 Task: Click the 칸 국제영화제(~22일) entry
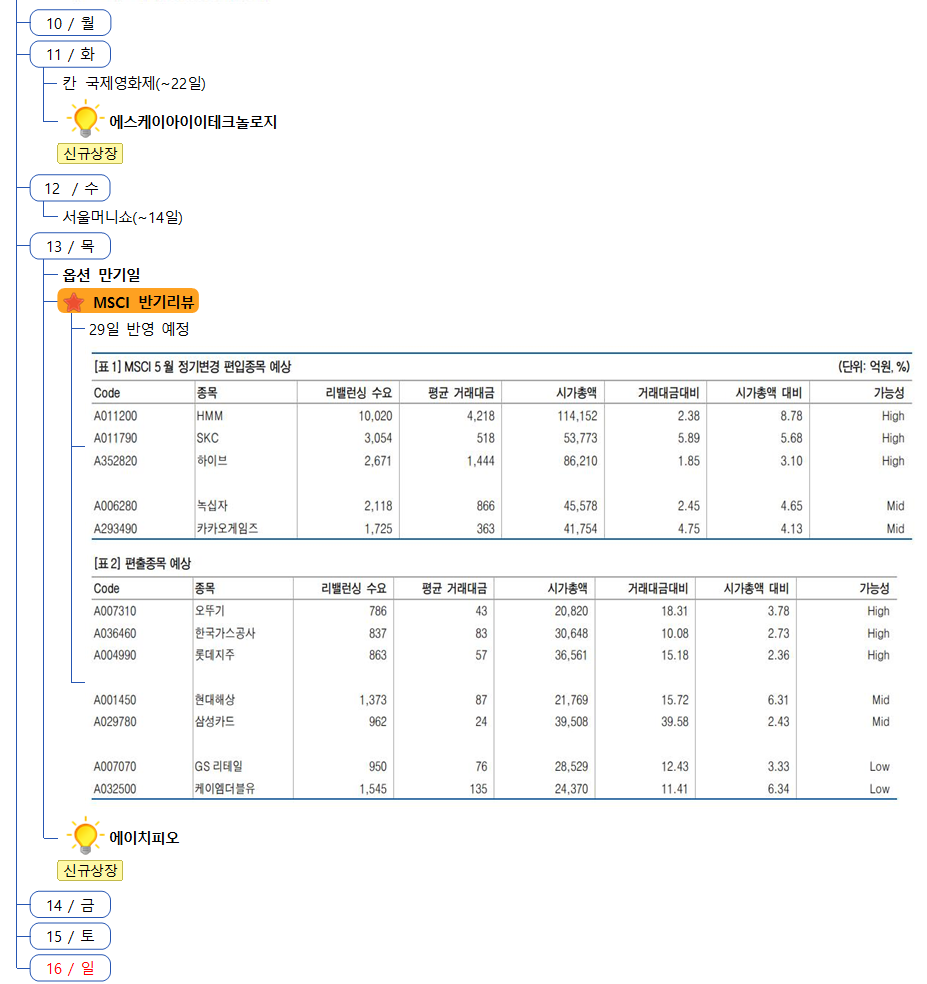(134, 83)
